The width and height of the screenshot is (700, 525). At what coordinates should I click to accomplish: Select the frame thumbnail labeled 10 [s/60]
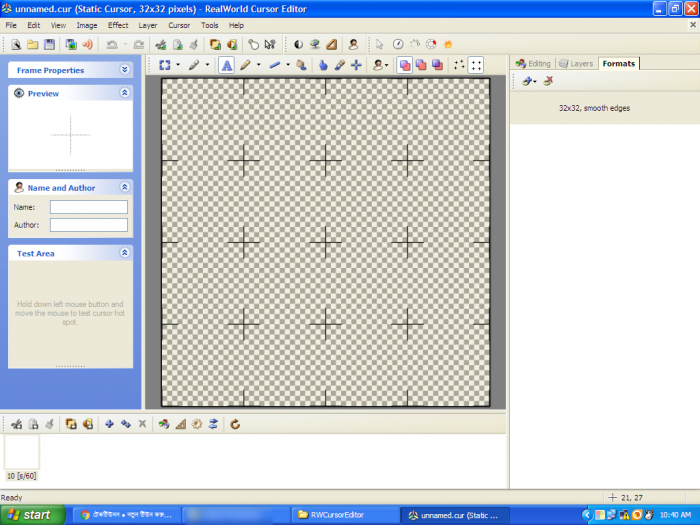pos(21,457)
